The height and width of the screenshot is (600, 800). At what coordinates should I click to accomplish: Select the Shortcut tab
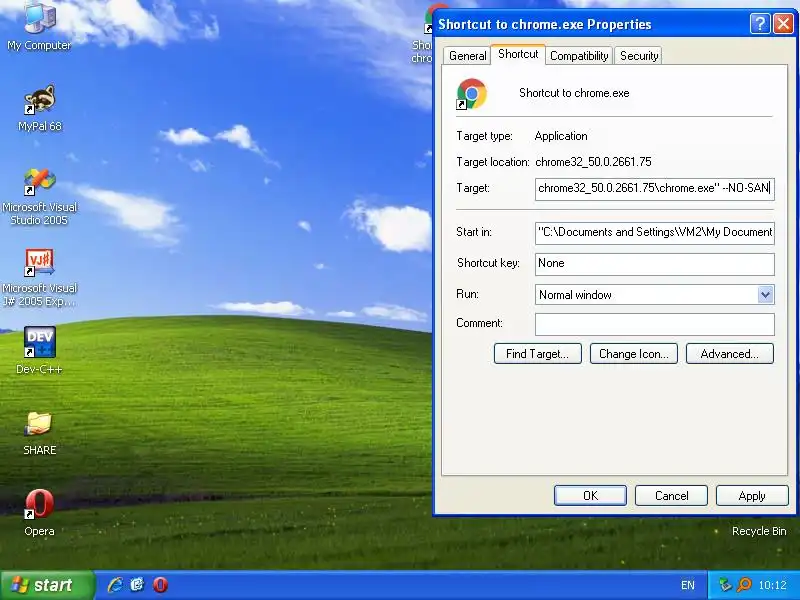pyautogui.click(x=518, y=54)
